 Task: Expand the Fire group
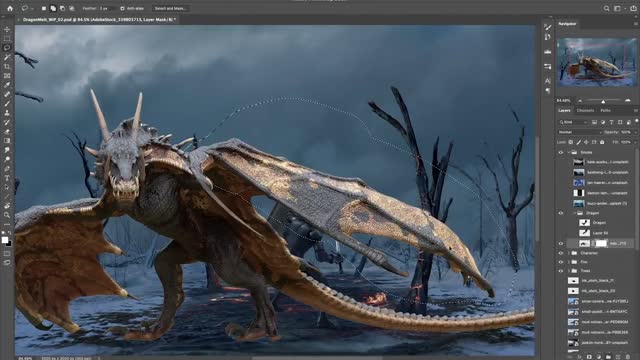(569, 262)
